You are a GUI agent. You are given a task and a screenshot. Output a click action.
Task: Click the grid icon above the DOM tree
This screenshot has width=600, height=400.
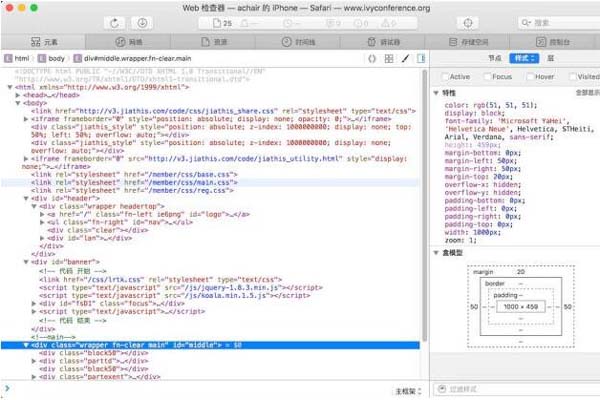[x=389, y=59]
